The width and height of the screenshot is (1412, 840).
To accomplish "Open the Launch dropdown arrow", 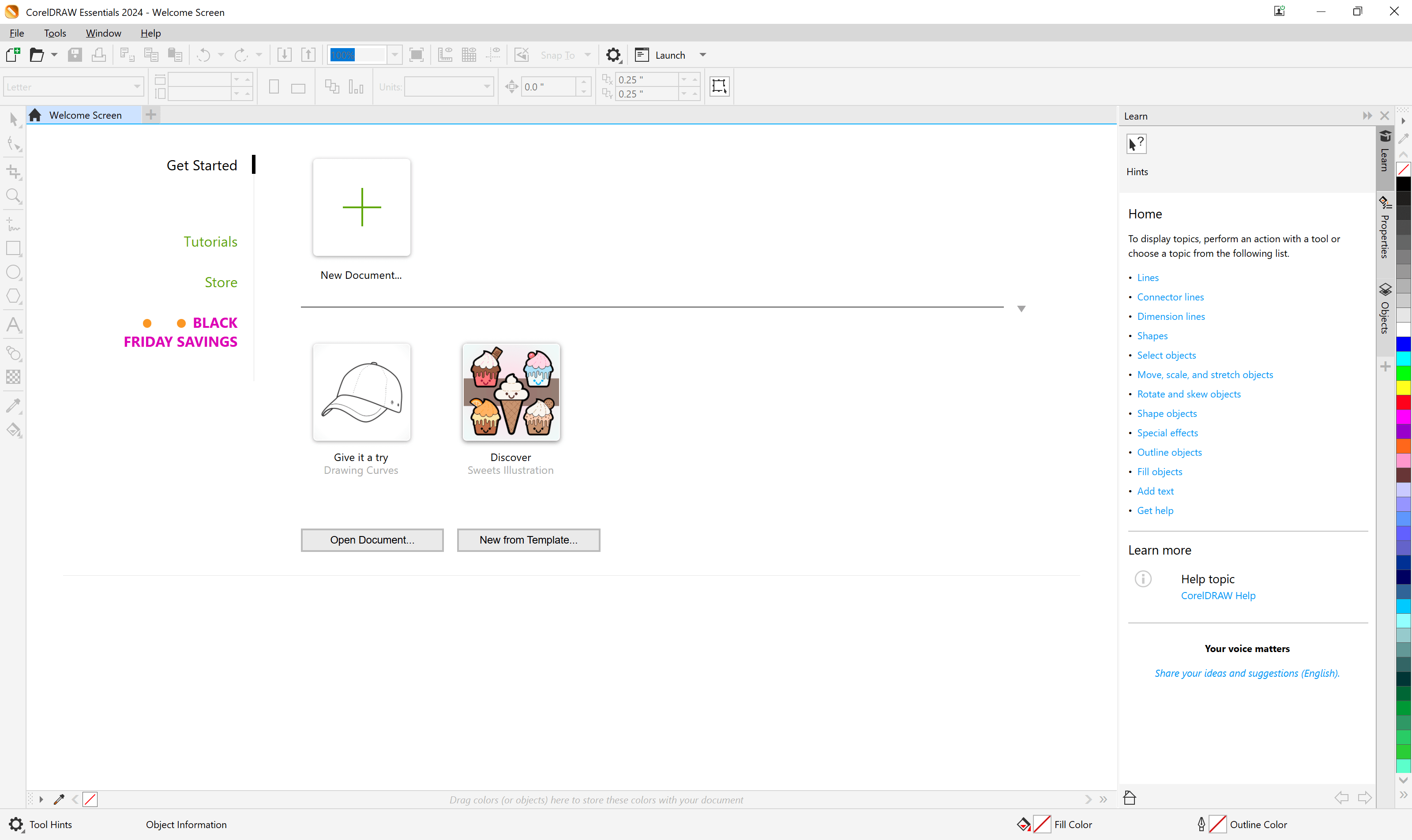I will point(702,55).
